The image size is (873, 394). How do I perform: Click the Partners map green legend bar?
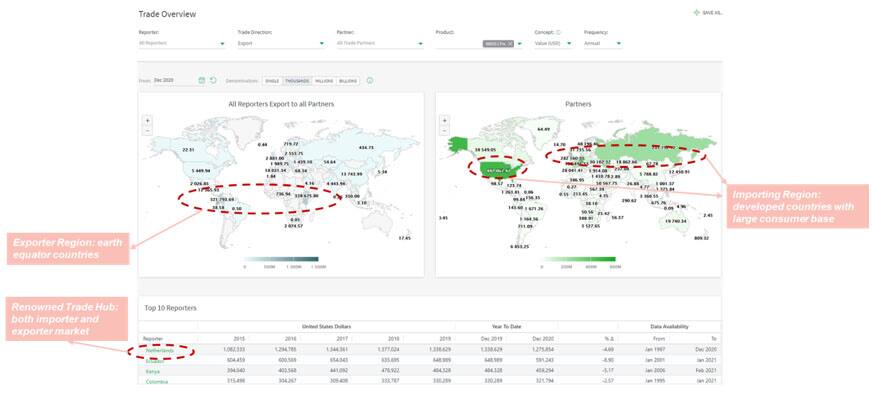[x=578, y=259]
